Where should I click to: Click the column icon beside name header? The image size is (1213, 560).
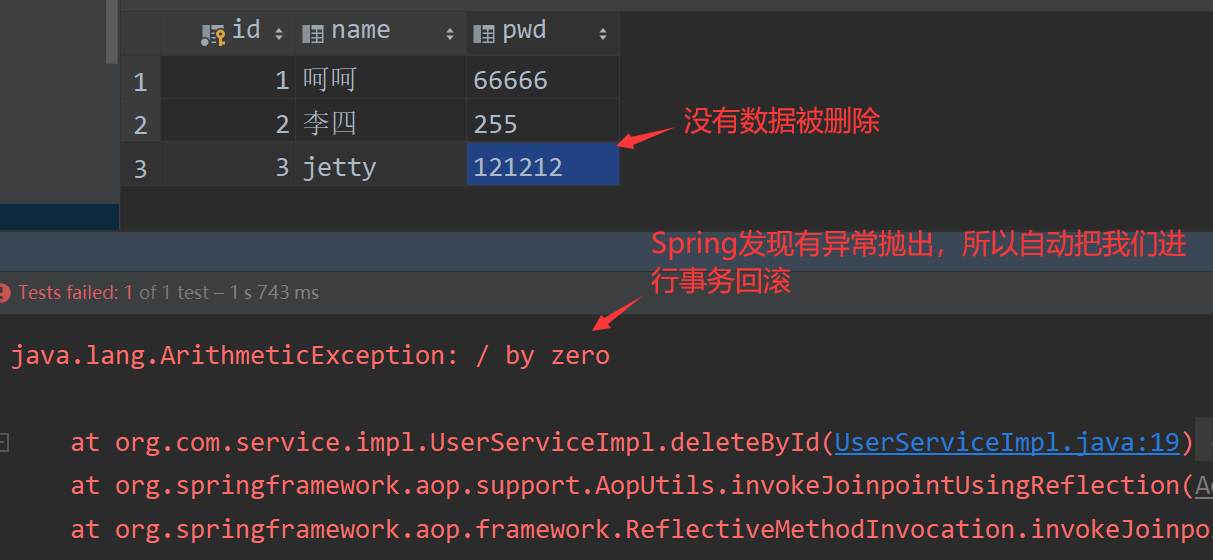point(313,34)
